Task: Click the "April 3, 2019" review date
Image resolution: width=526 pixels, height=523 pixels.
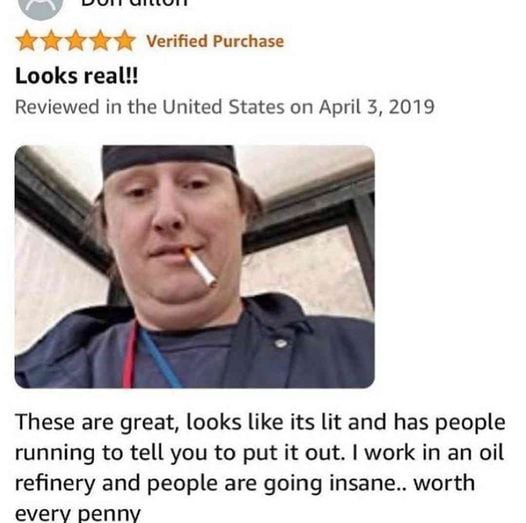Action: pyautogui.click(x=377, y=107)
